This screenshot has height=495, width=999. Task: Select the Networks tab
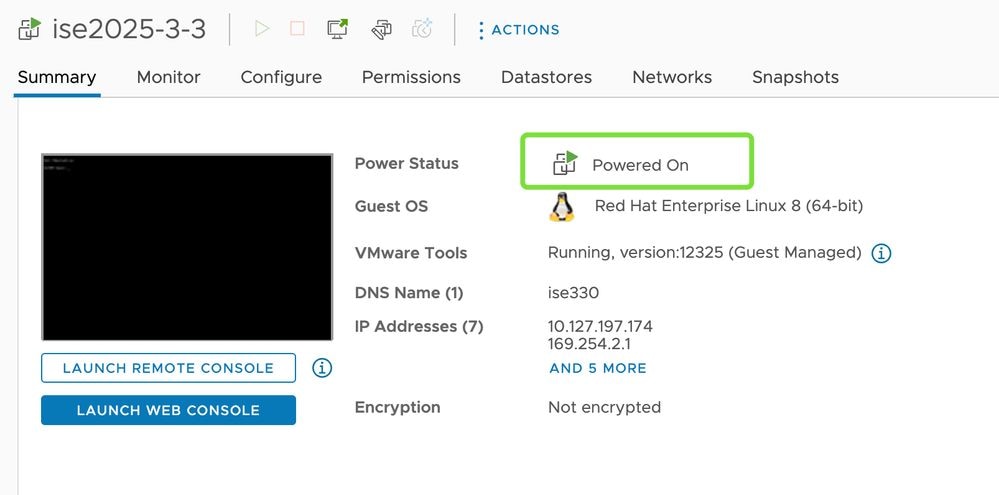pos(672,77)
